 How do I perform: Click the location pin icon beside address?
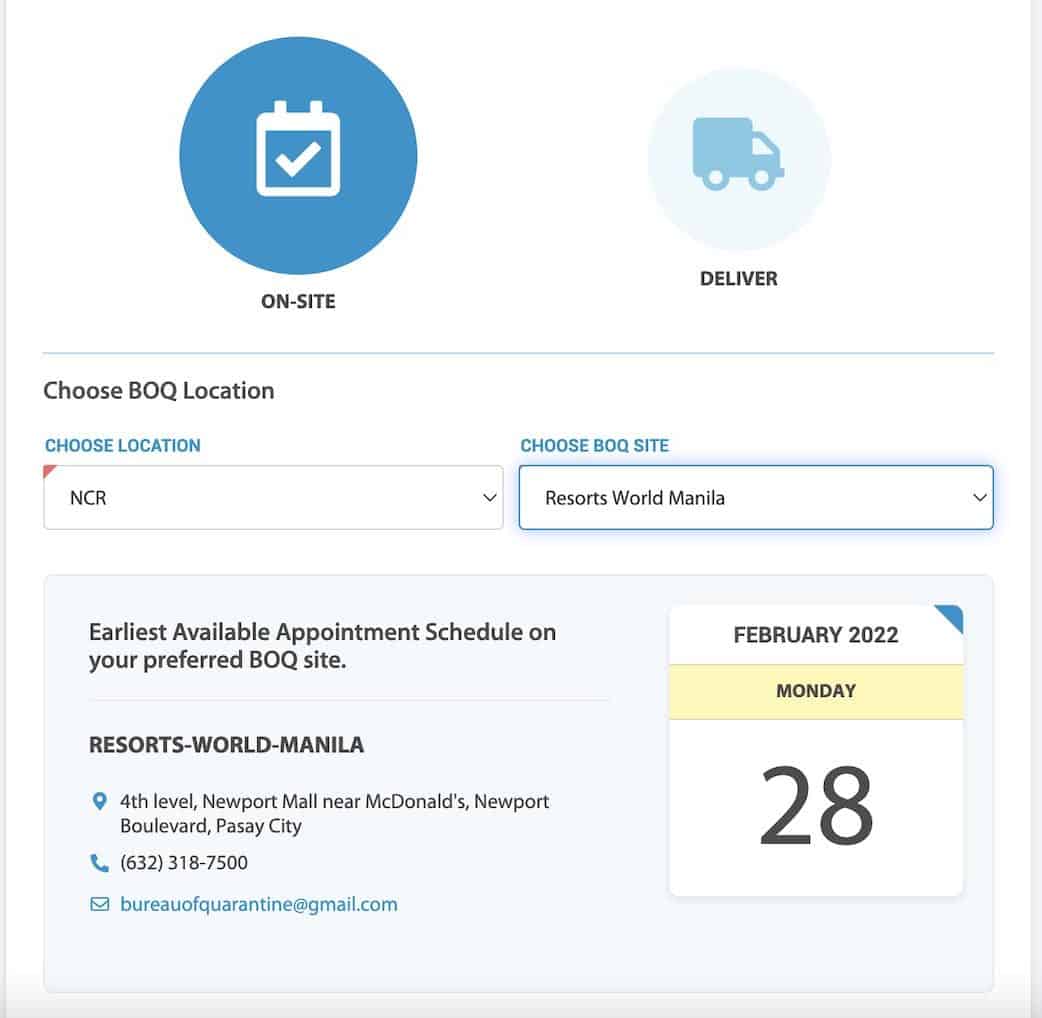(99, 801)
